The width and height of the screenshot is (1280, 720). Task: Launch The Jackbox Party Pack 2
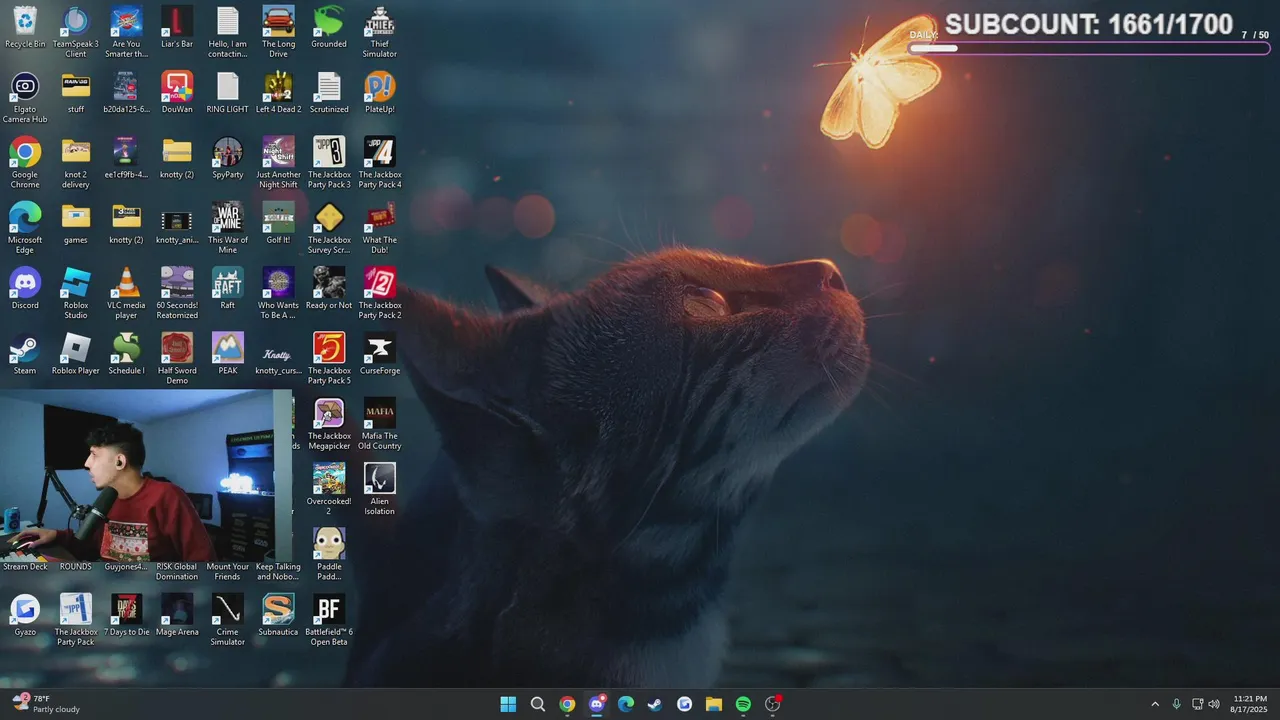click(x=380, y=293)
